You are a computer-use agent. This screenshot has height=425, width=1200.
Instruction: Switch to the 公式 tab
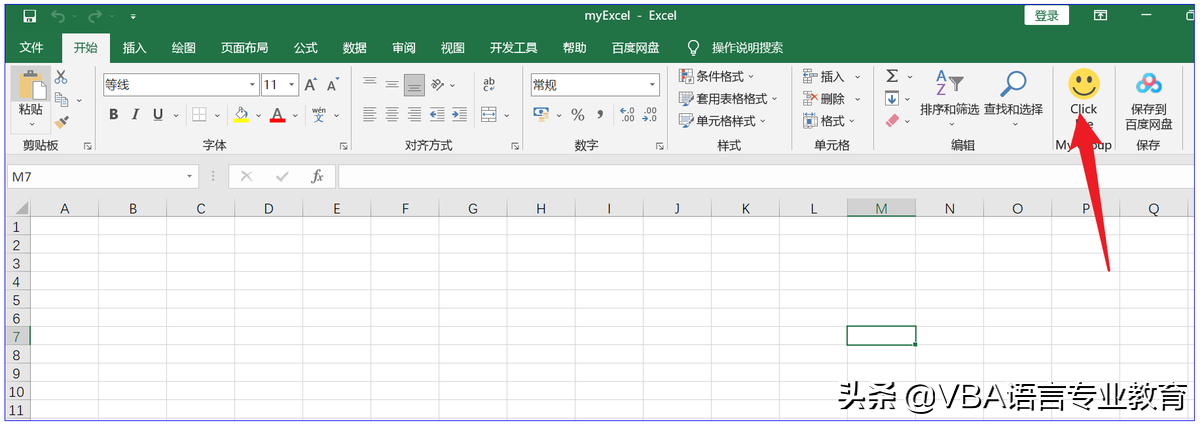click(305, 48)
